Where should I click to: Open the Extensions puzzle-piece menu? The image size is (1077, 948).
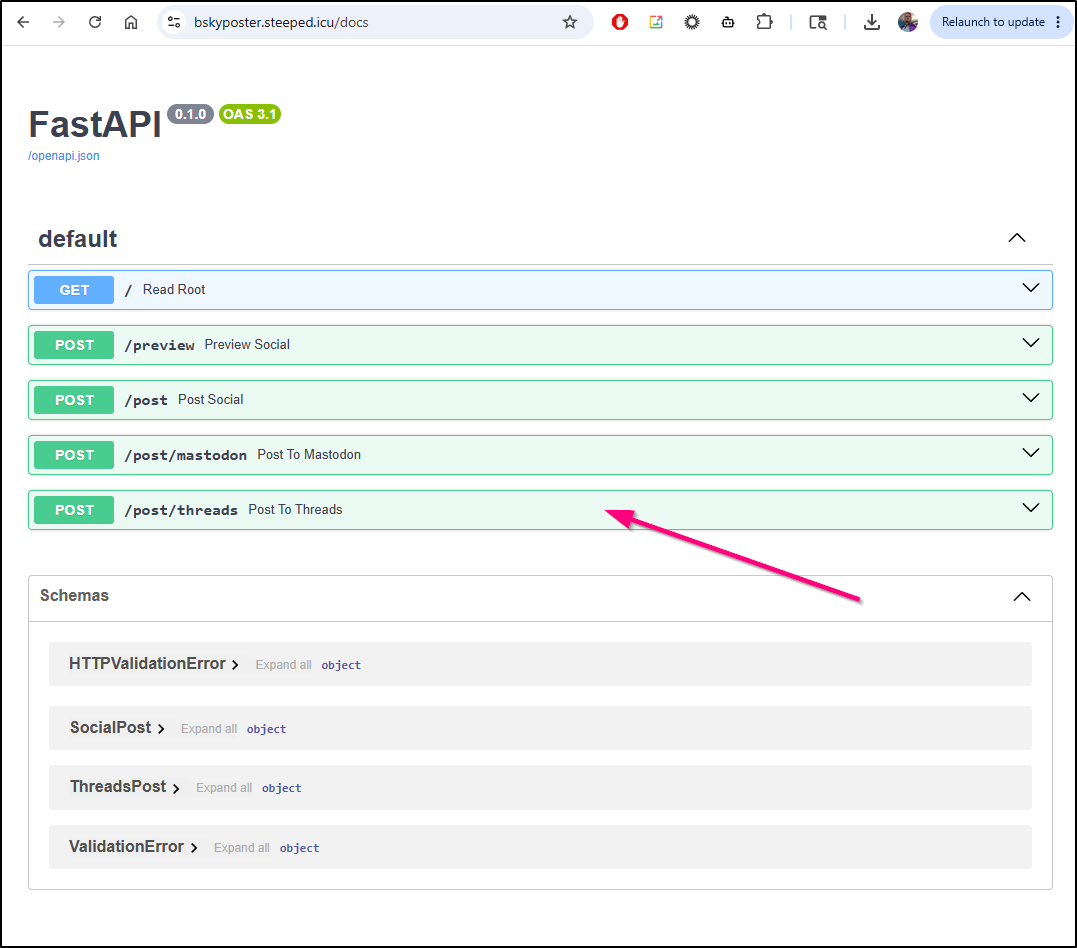click(x=764, y=22)
